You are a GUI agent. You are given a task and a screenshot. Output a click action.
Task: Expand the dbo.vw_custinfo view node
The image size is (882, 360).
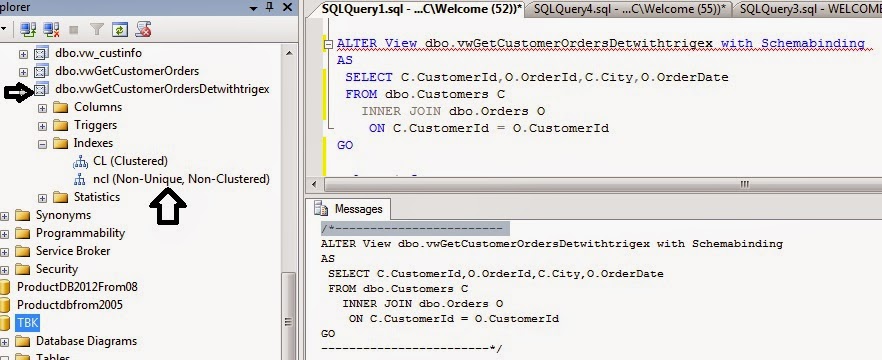point(23,54)
